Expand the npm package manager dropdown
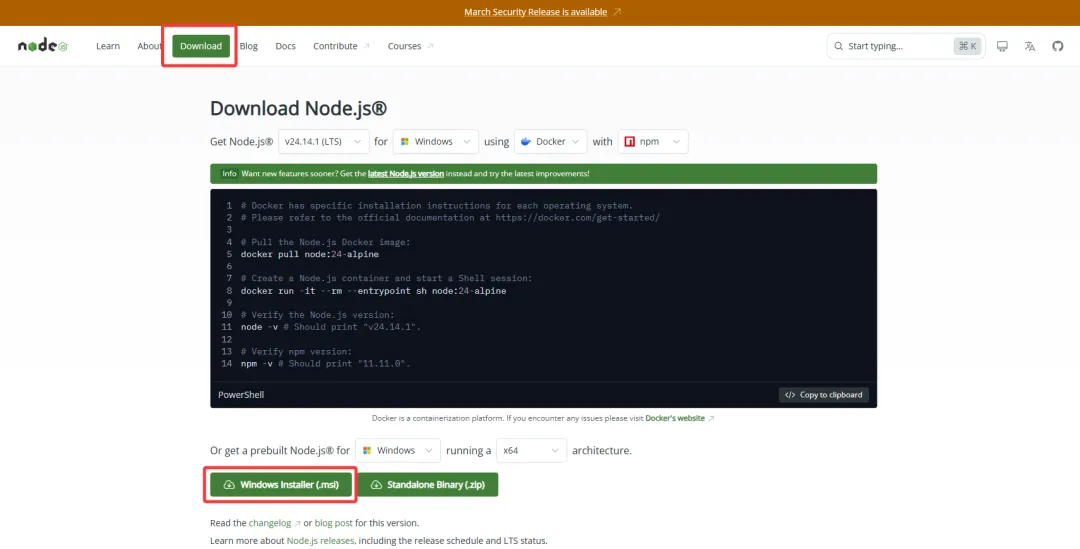The image size is (1080, 549). tap(653, 141)
